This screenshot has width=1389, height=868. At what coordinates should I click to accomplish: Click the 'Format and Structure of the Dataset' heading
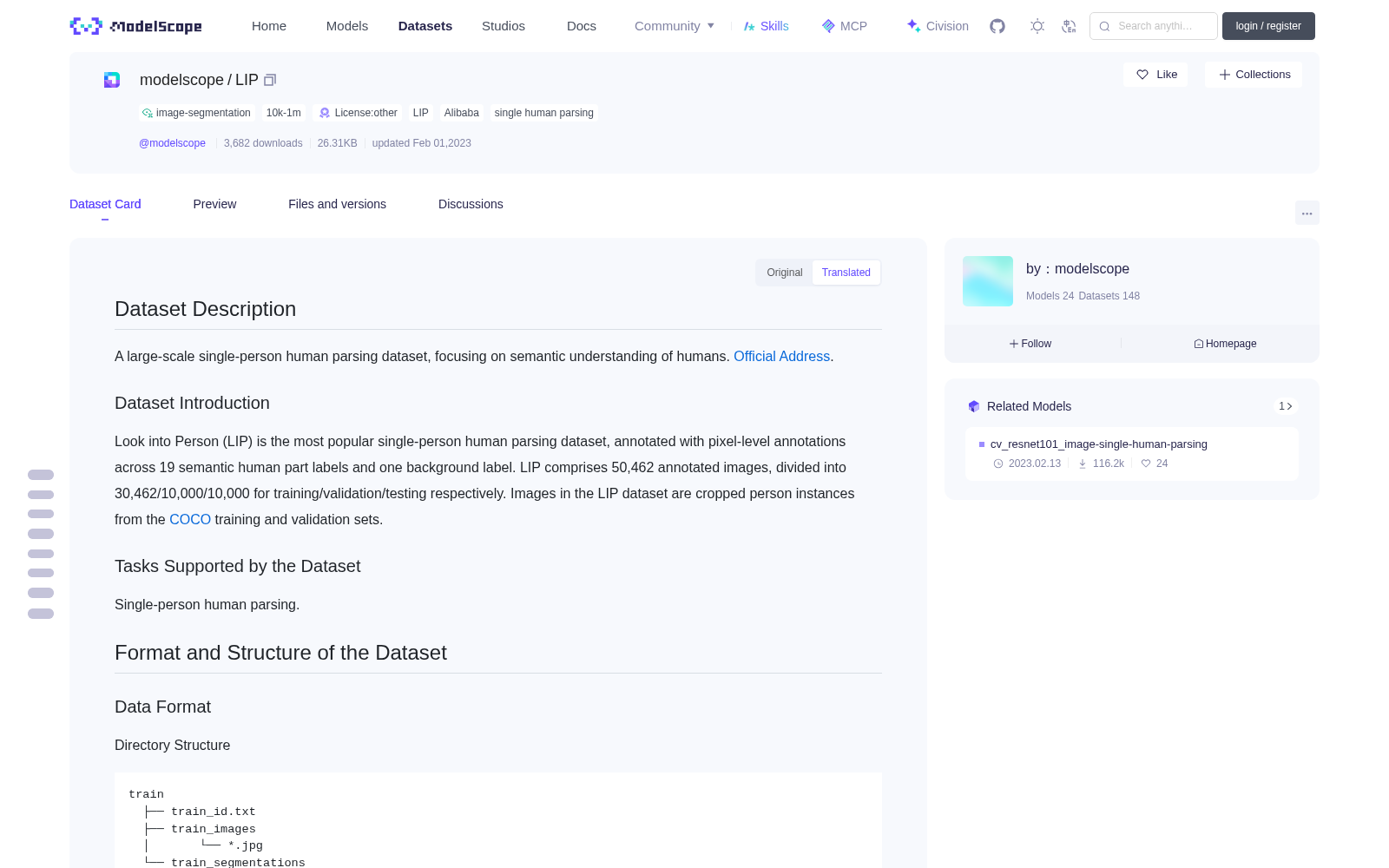coord(280,653)
